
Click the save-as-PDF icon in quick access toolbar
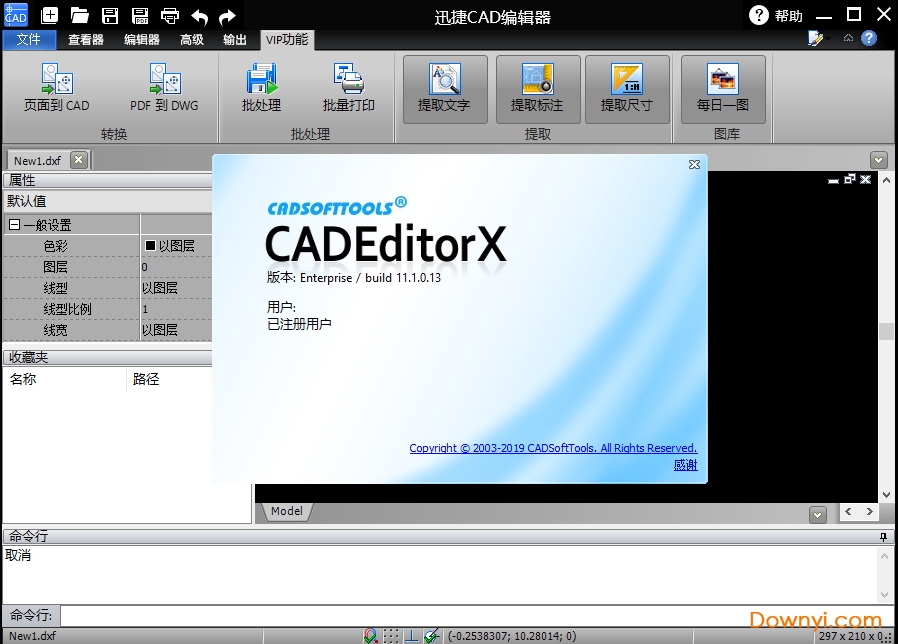click(139, 14)
